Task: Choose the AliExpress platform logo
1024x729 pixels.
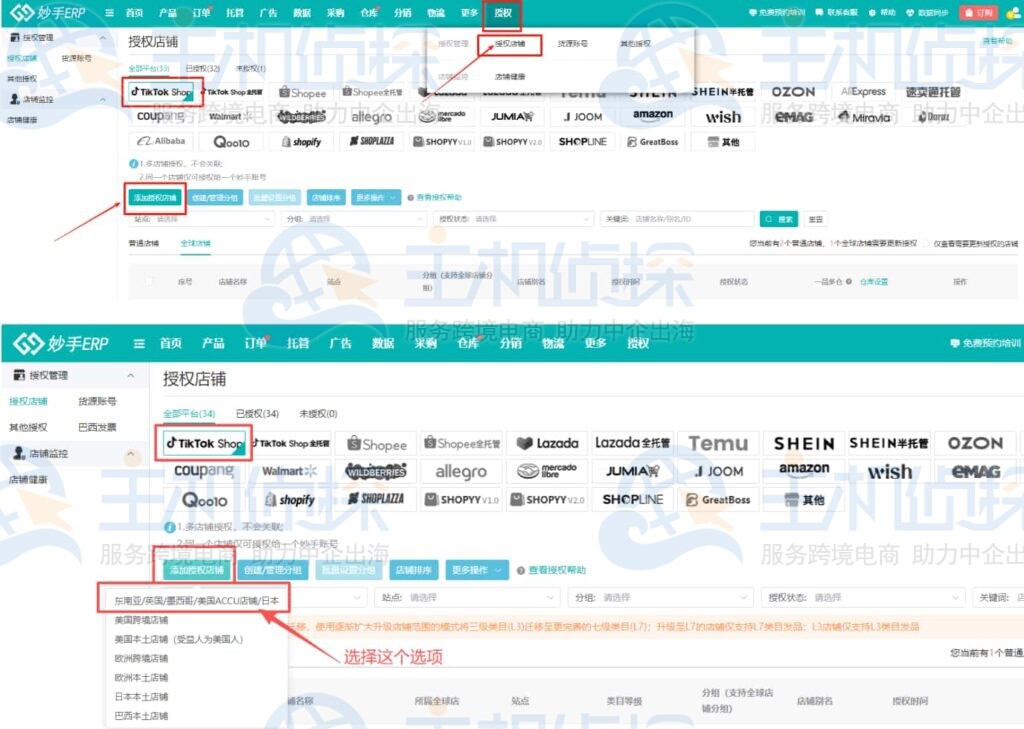Action: [x=862, y=92]
